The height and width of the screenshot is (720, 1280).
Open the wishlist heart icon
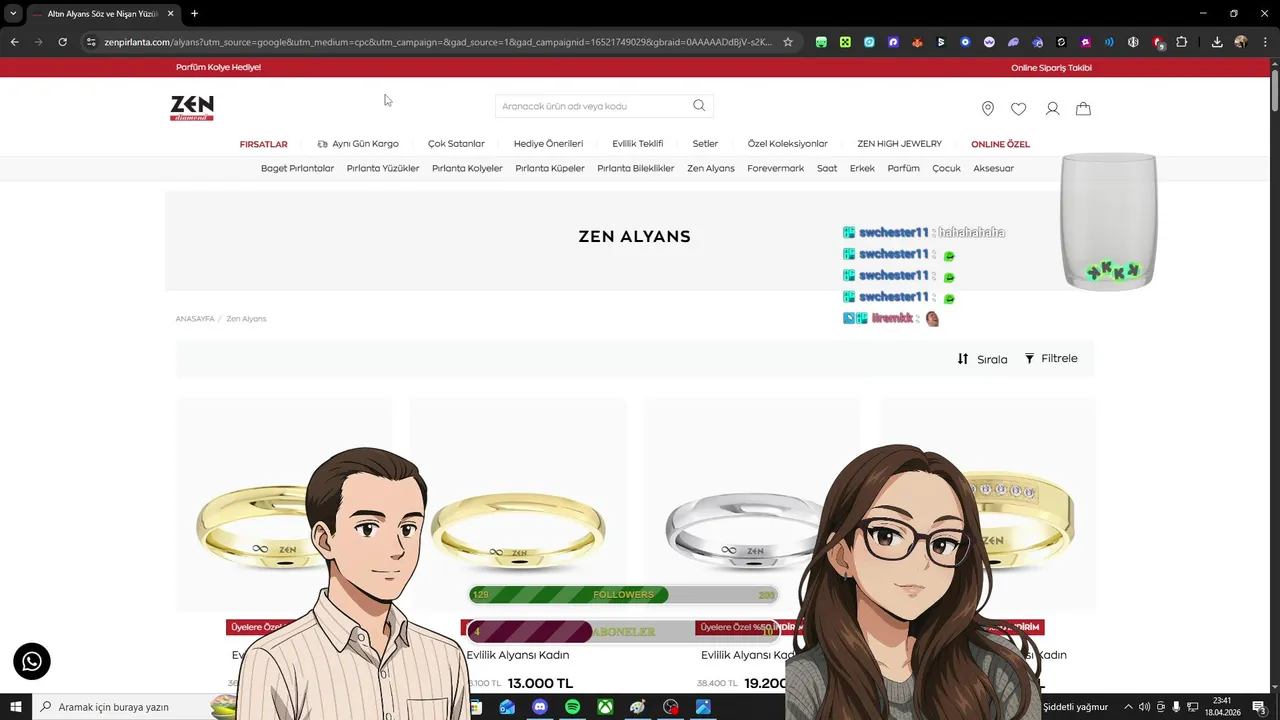click(x=1018, y=108)
